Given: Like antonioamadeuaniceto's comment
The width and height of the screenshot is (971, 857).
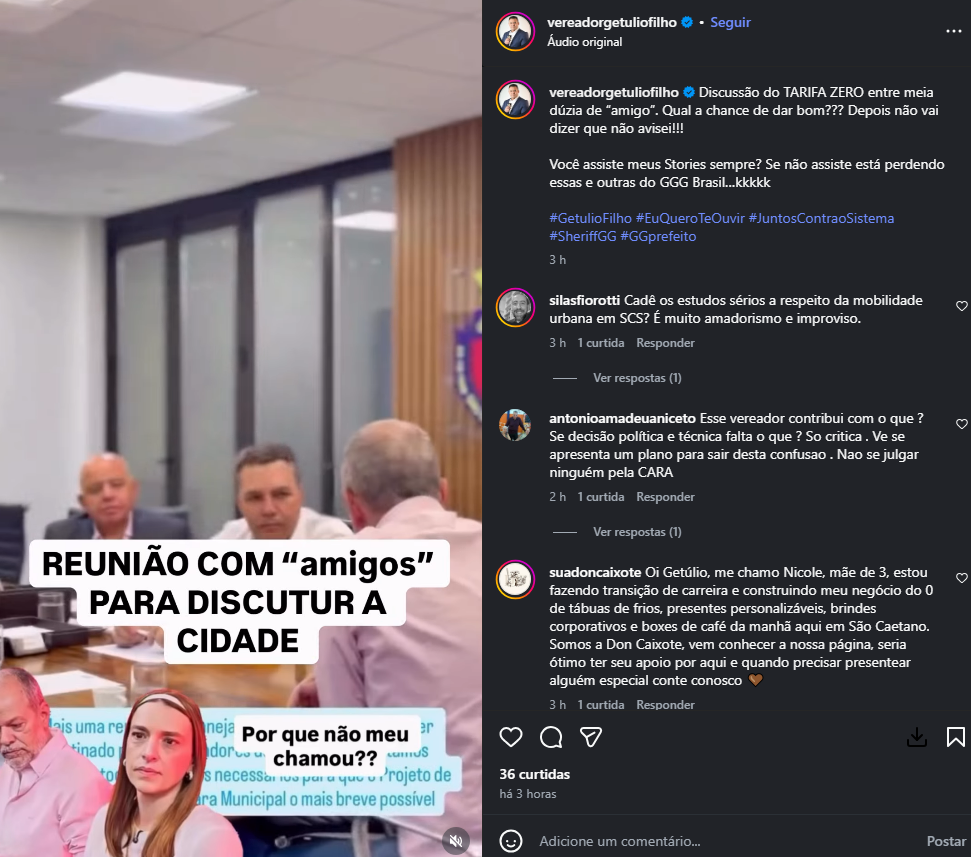Looking at the screenshot, I should (x=961, y=424).
